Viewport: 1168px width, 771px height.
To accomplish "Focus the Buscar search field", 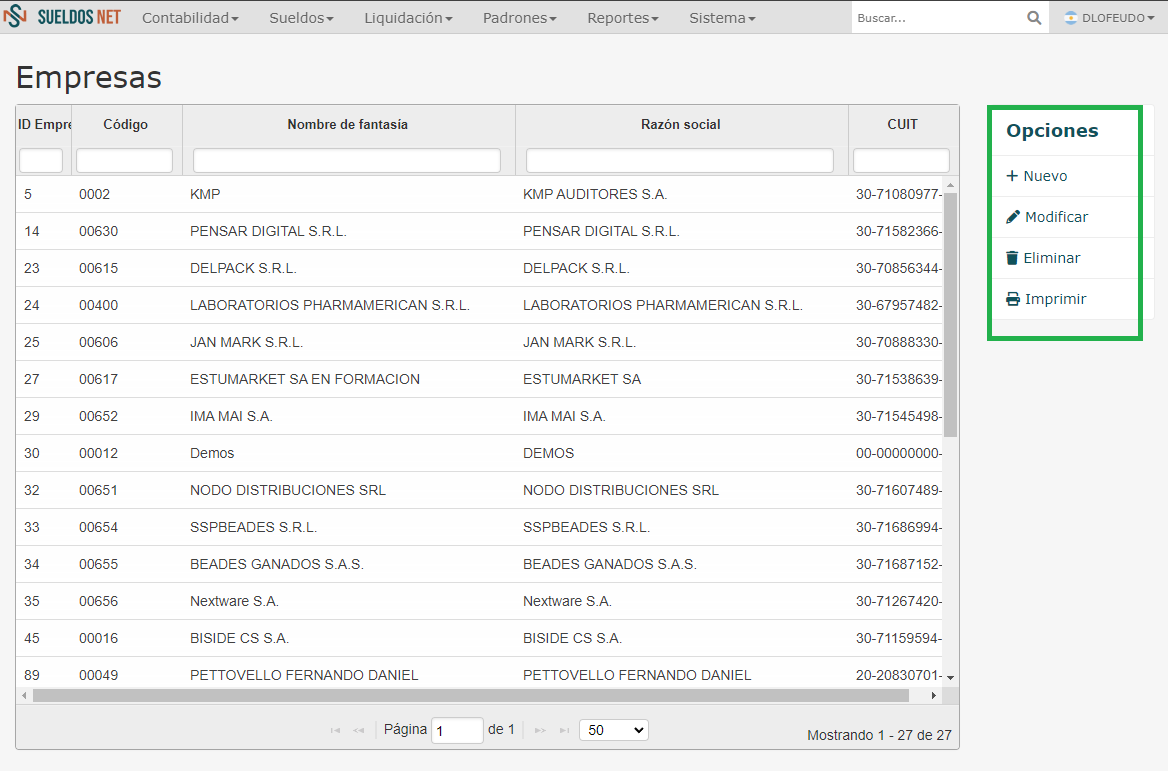I will 939,18.
